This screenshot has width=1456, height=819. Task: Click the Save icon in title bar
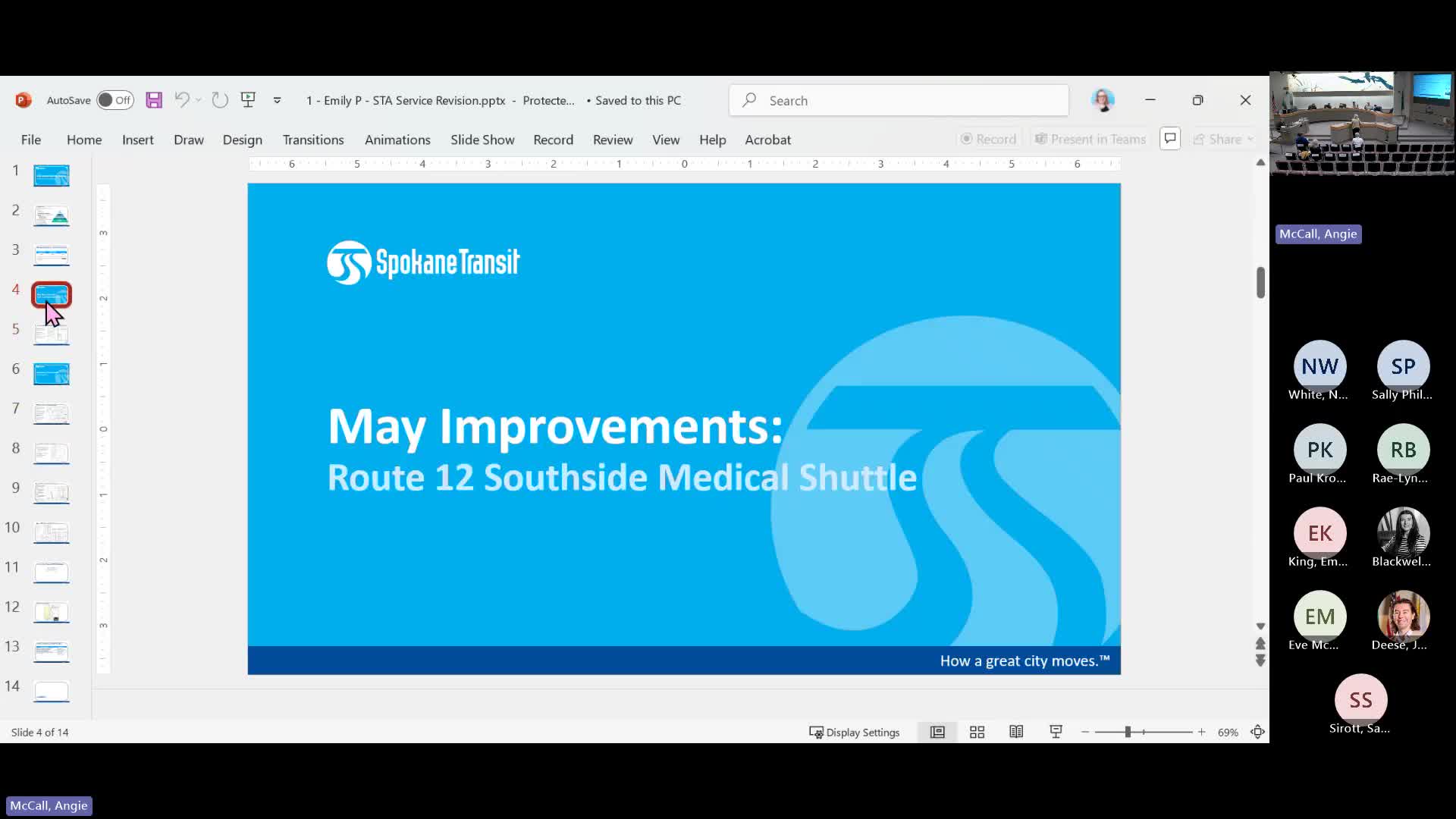click(x=154, y=100)
